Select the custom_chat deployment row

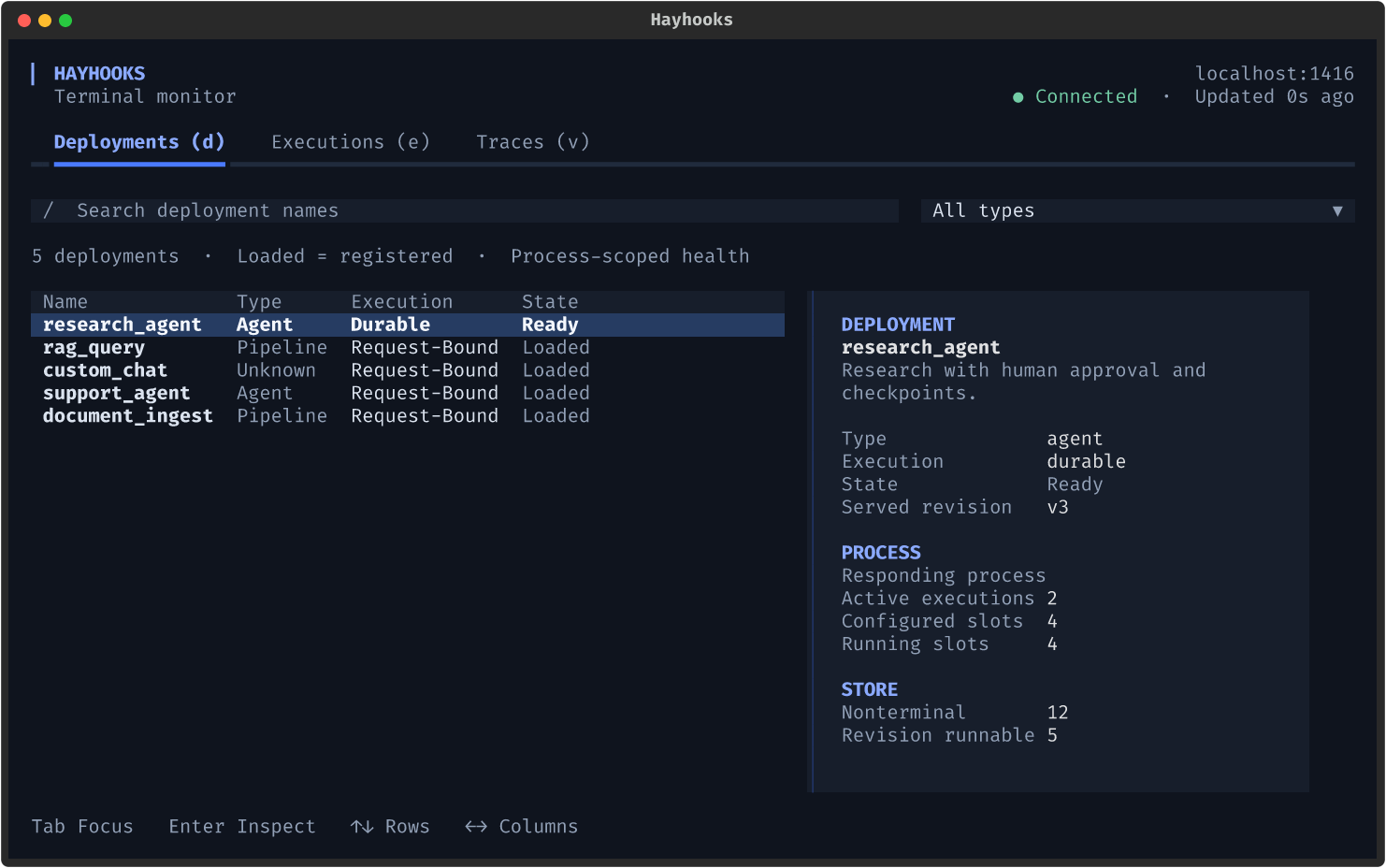point(408,370)
